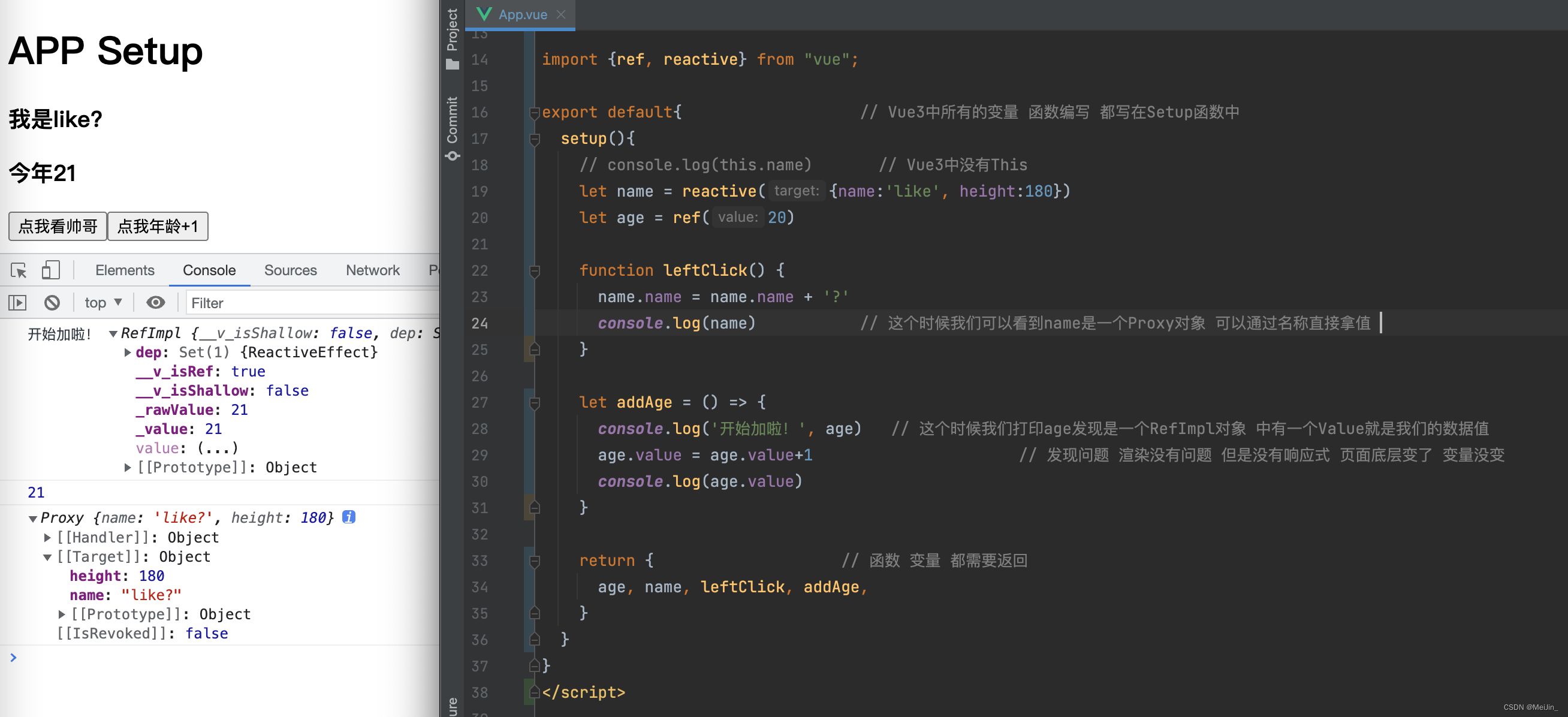This screenshot has width=1568, height=717.
Task: Click line number 24 in the gutter
Action: coord(480,323)
